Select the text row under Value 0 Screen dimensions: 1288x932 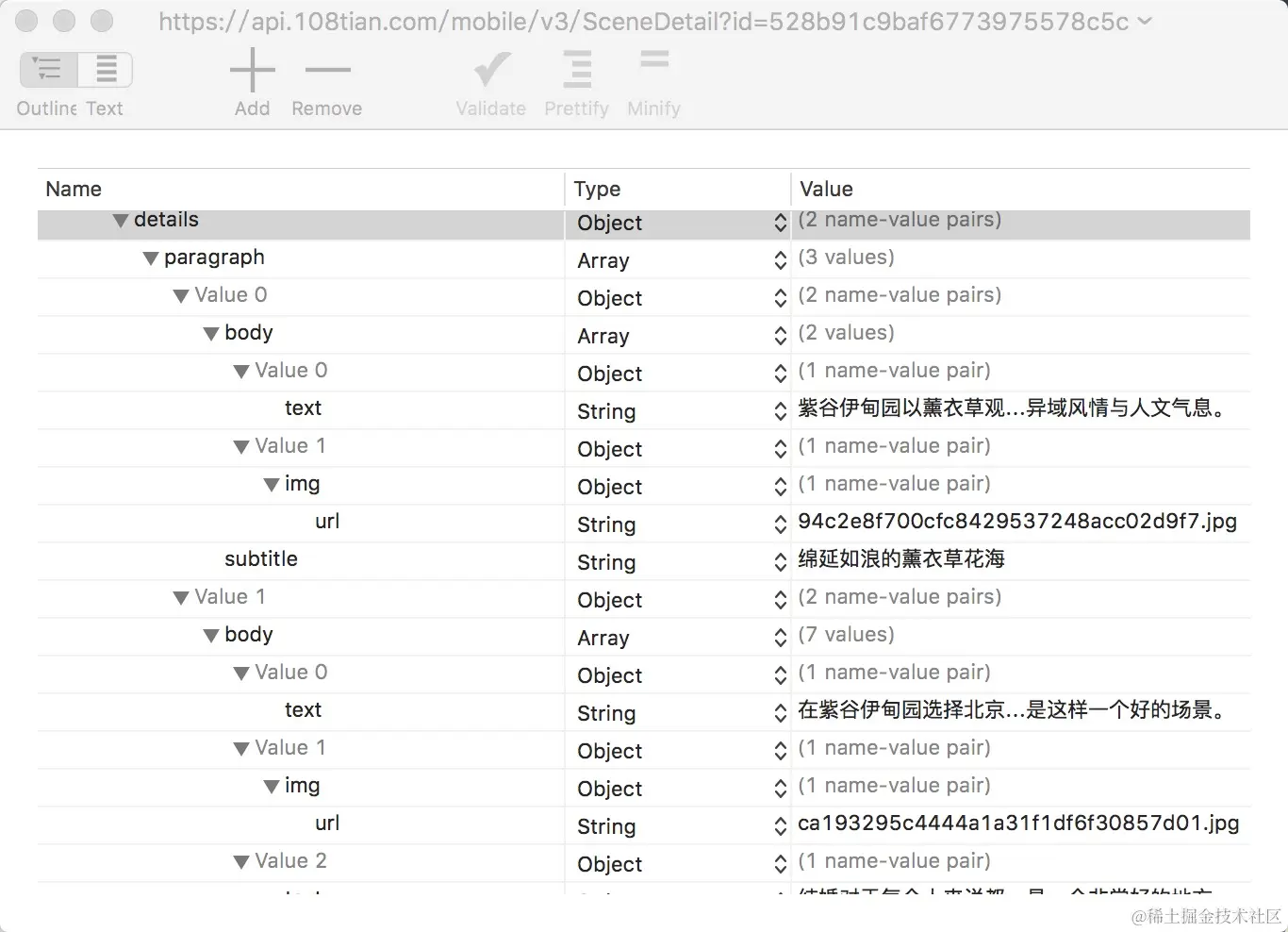[303, 408]
